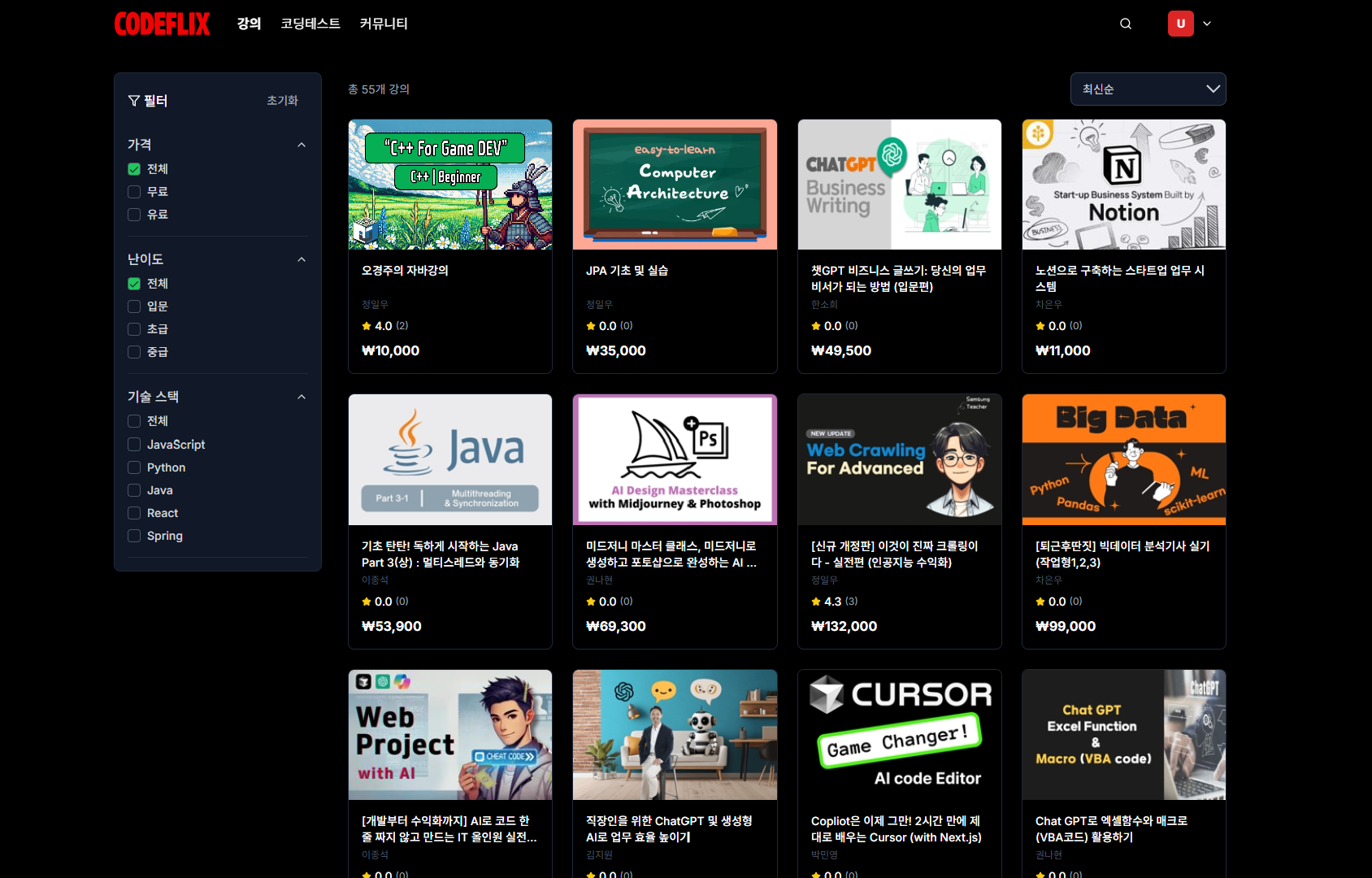The height and width of the screenshot is (878, 1372).
Task: Open the Notion Start-up Business System thumbnail
Action: [1124, 185]
